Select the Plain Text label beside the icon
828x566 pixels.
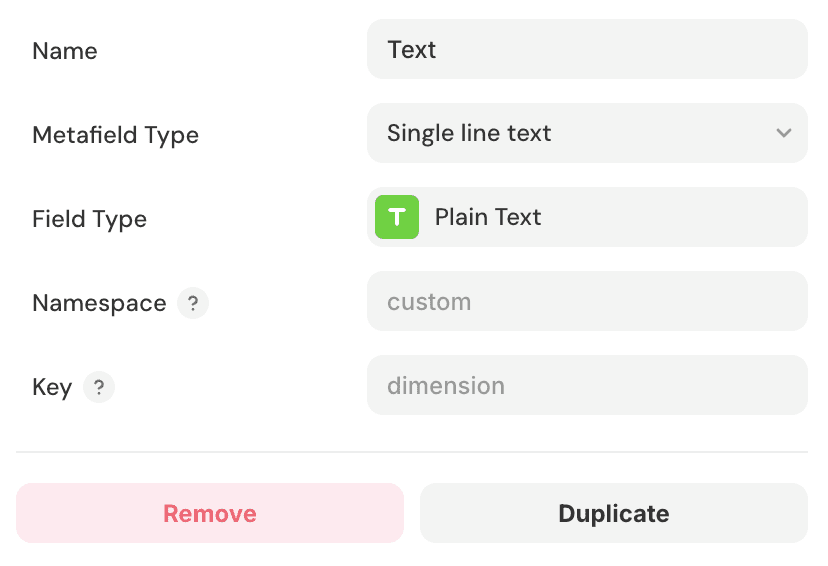(488, 217)
